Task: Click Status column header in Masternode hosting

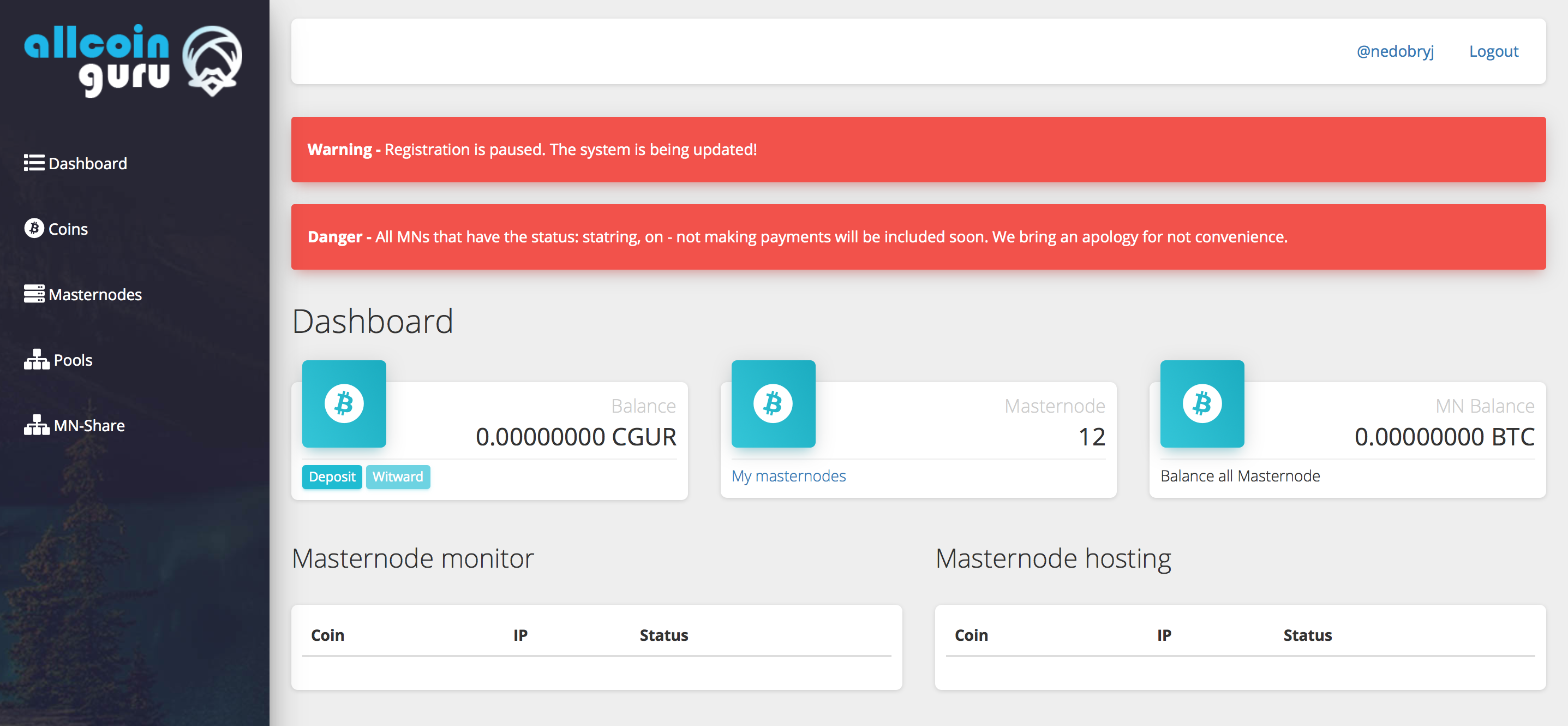Action: click(1307, 635)
